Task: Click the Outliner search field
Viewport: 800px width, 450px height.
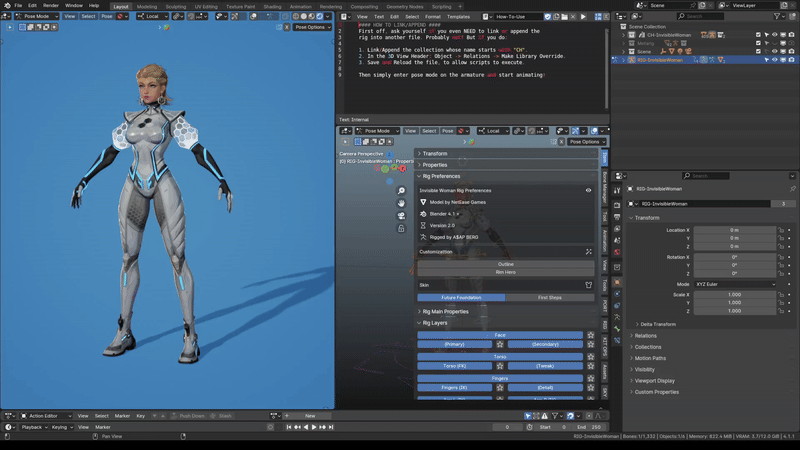Action: point(700,16)
